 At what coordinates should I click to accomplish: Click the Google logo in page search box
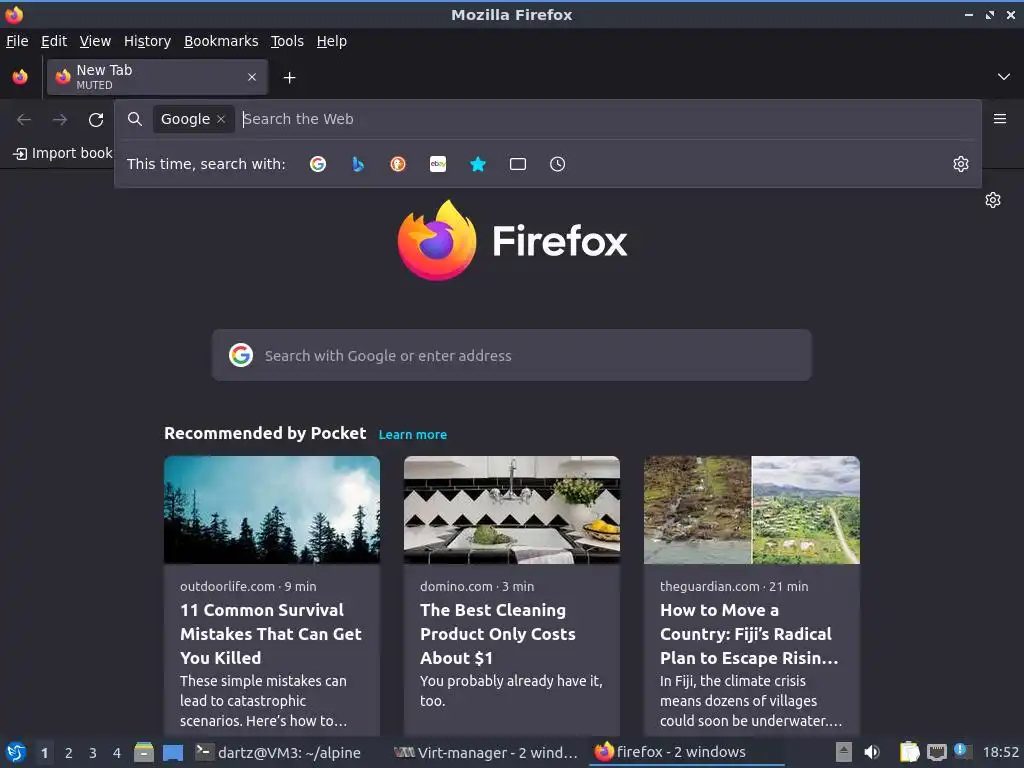click(x=241, y=355)
